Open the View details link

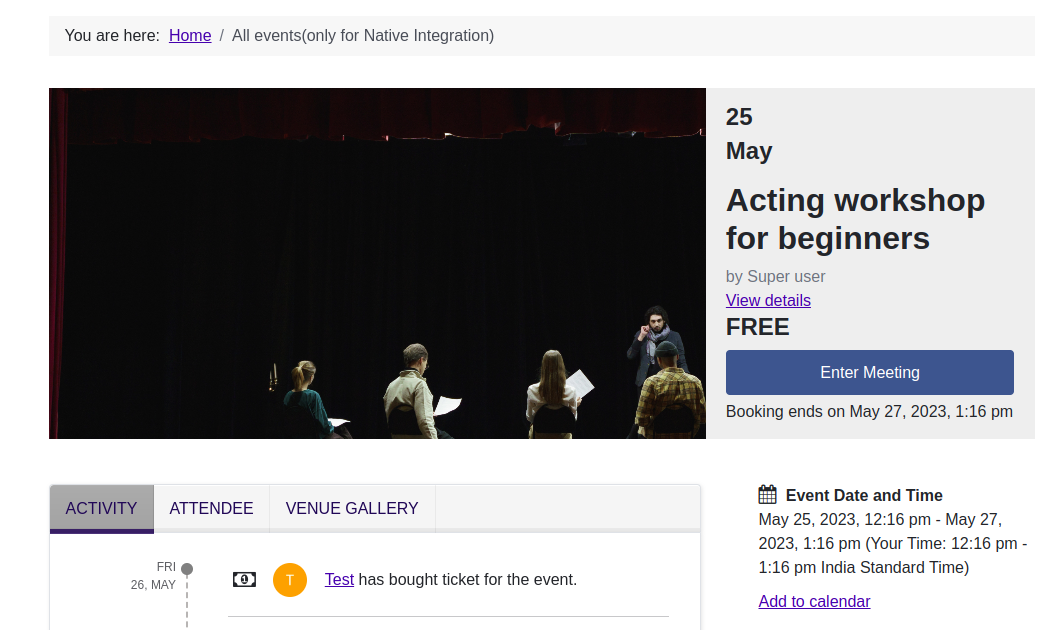tap(768, 300)
